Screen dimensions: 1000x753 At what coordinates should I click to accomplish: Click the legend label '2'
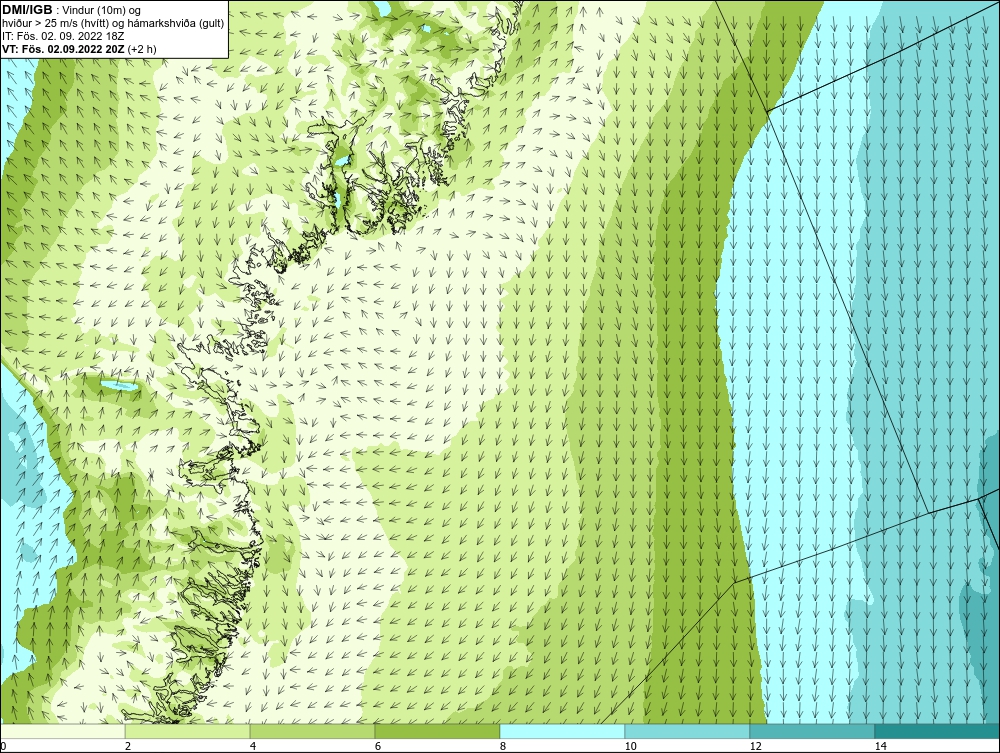click(x=128, y=746)
